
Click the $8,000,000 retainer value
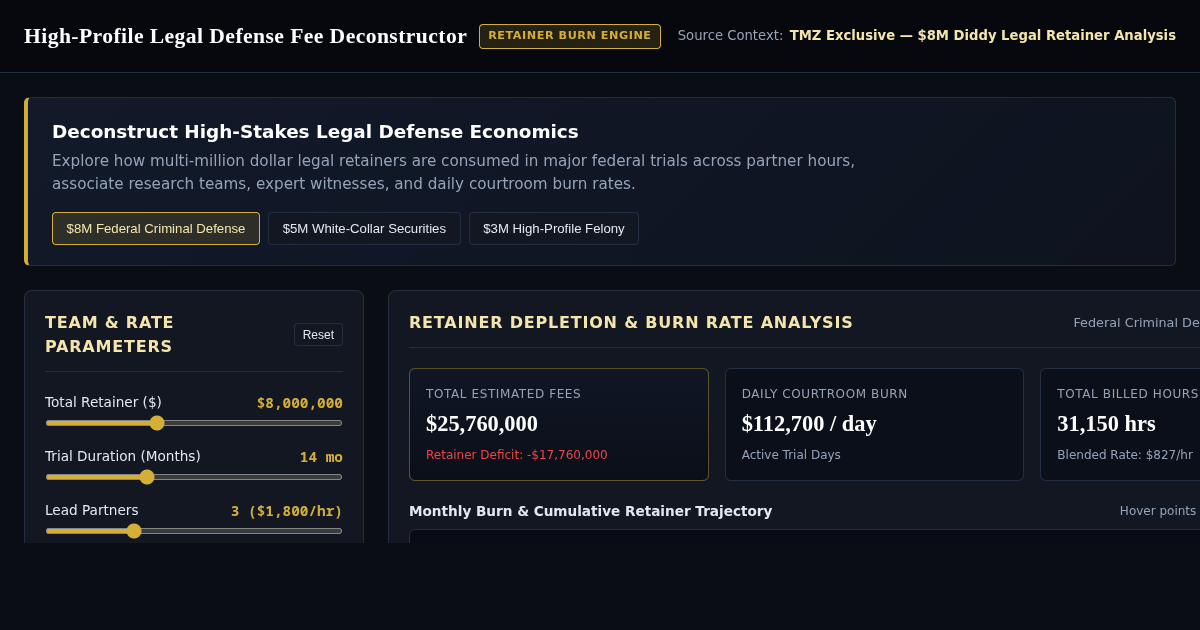(300, 403)
